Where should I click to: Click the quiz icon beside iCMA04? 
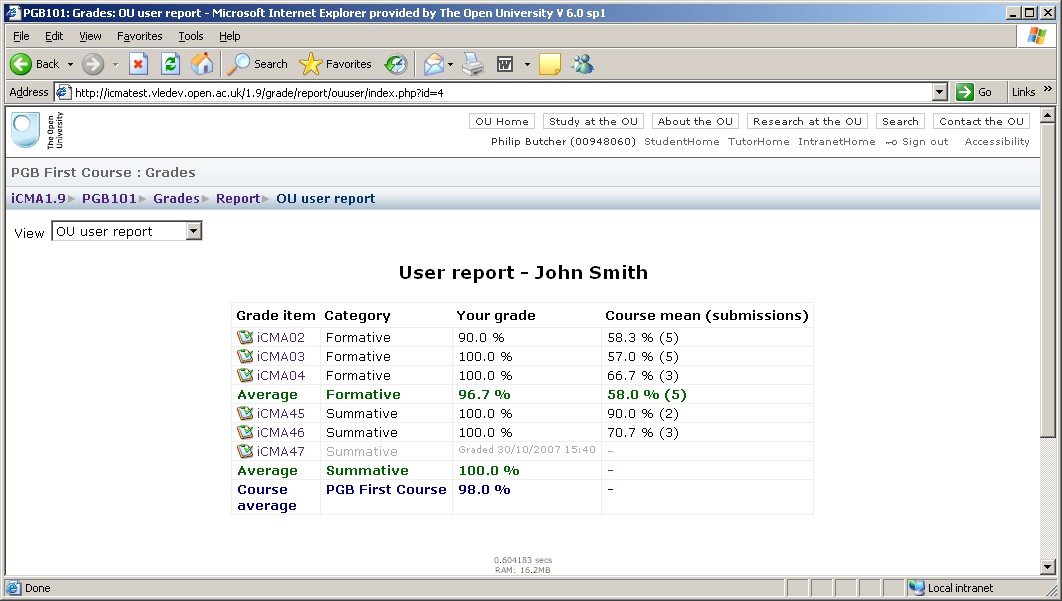pyautogui.click(x=245, y=375)
